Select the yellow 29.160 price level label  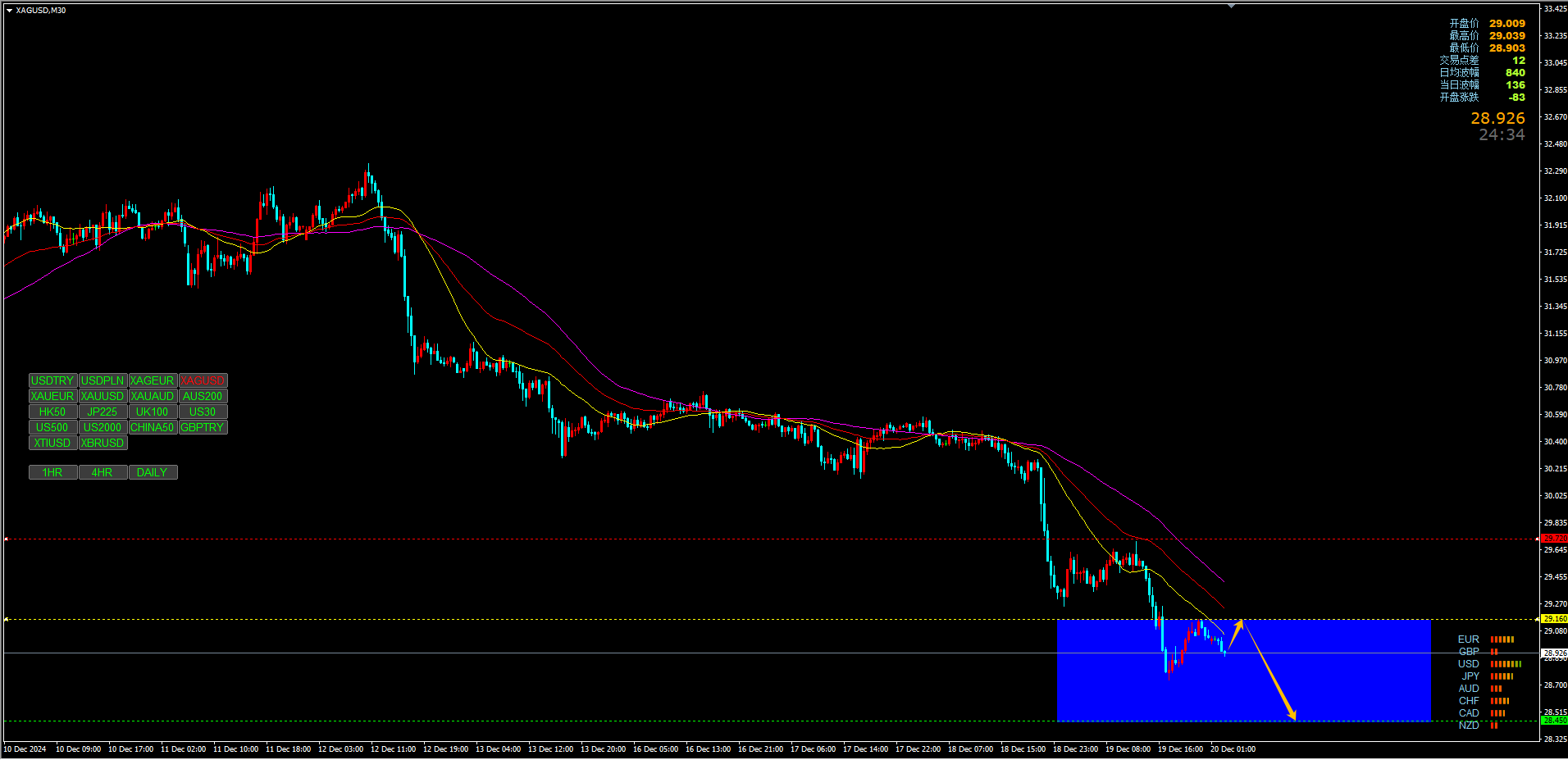click(x=1554, y=619)
